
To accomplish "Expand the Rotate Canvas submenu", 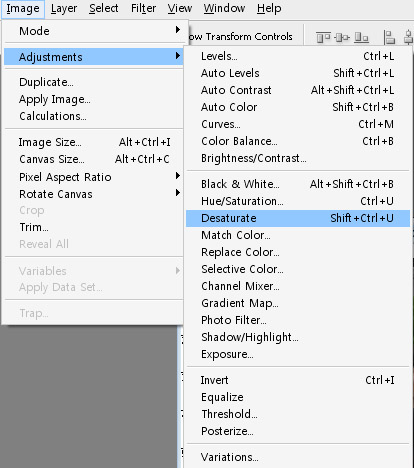I will coord(94,194).
